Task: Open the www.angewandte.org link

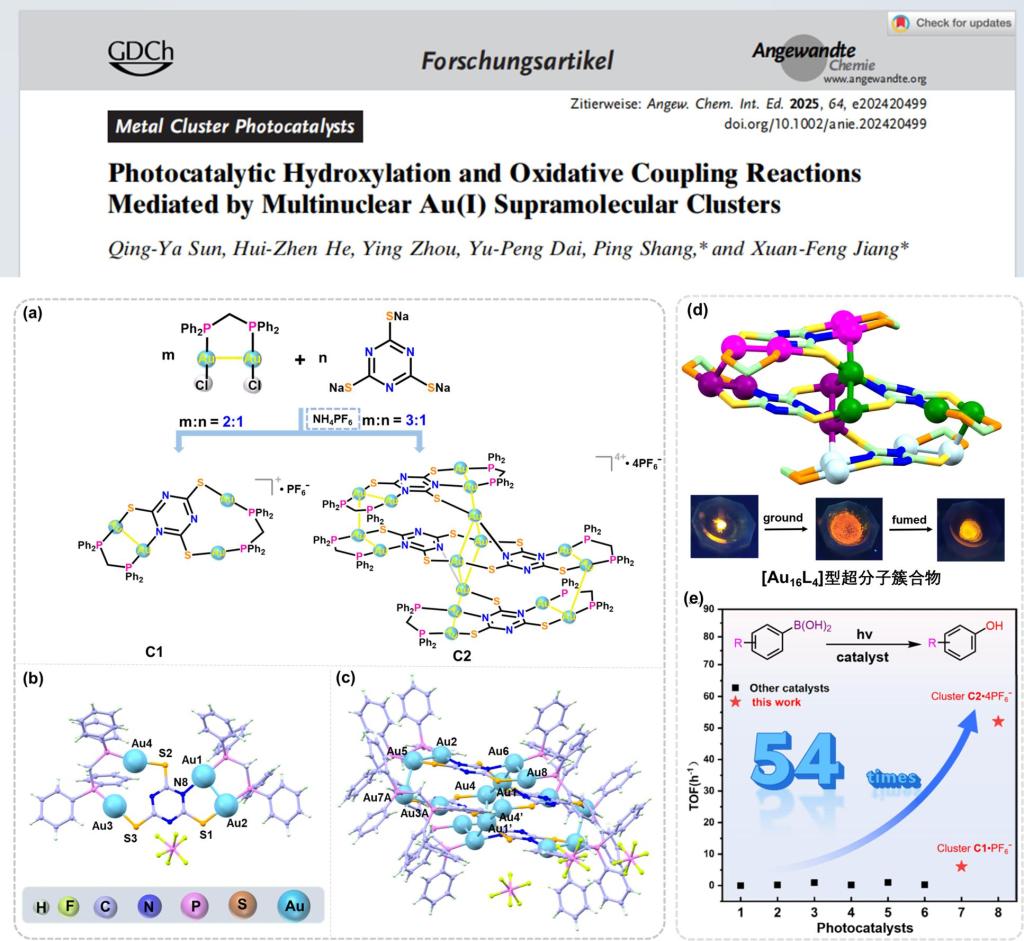Action: (875, 79)
